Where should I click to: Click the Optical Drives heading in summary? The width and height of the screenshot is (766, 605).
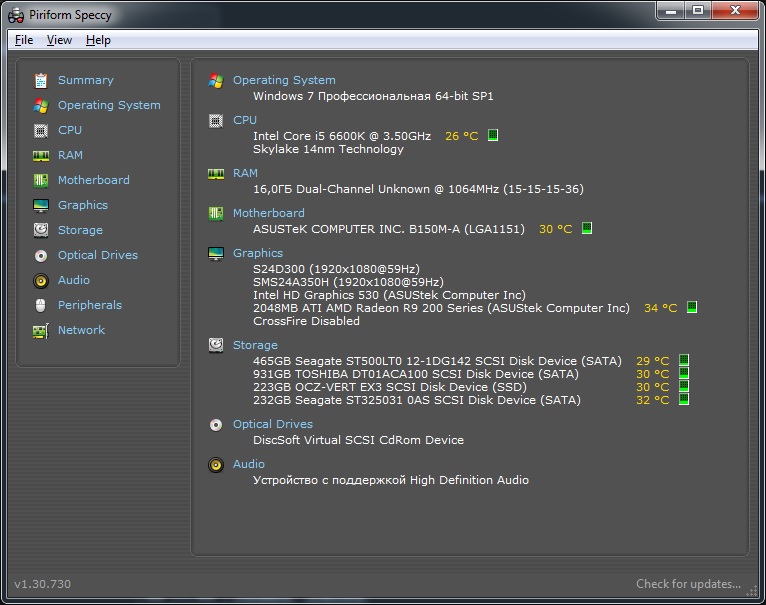tap(273, 424)
